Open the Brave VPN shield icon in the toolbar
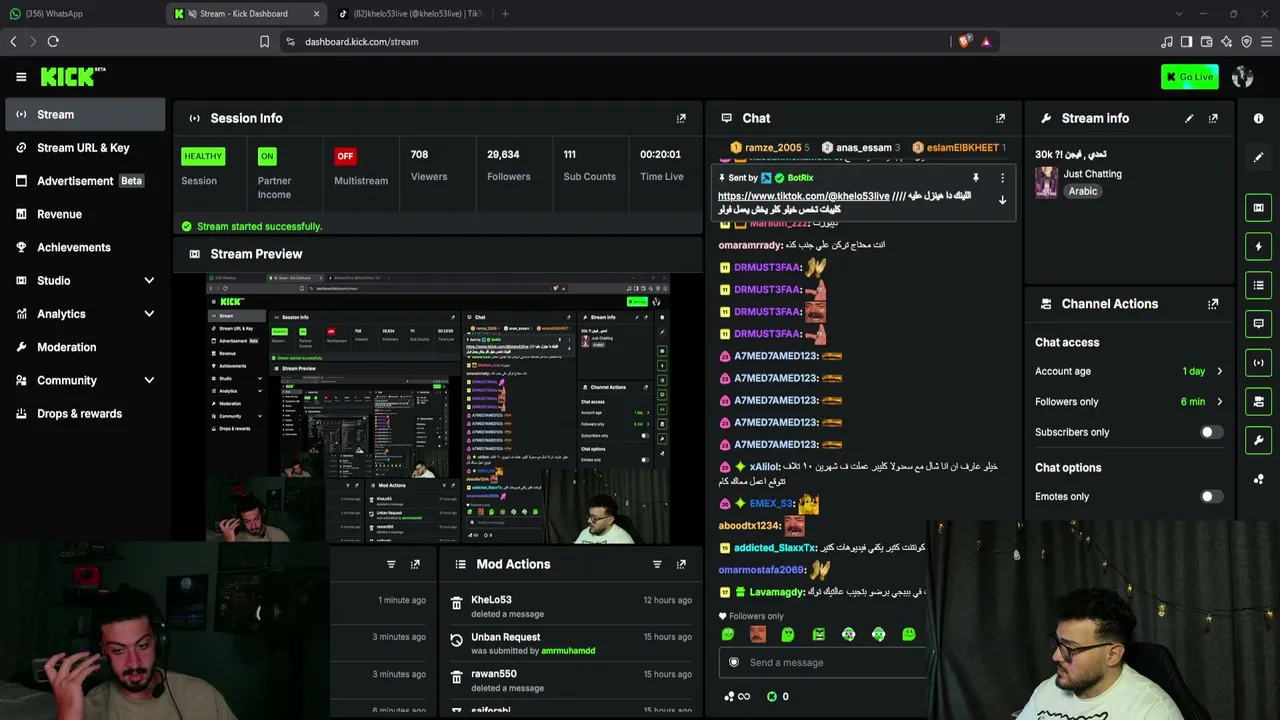Viewport: 1280px width, 720px height. point(1246,42)
